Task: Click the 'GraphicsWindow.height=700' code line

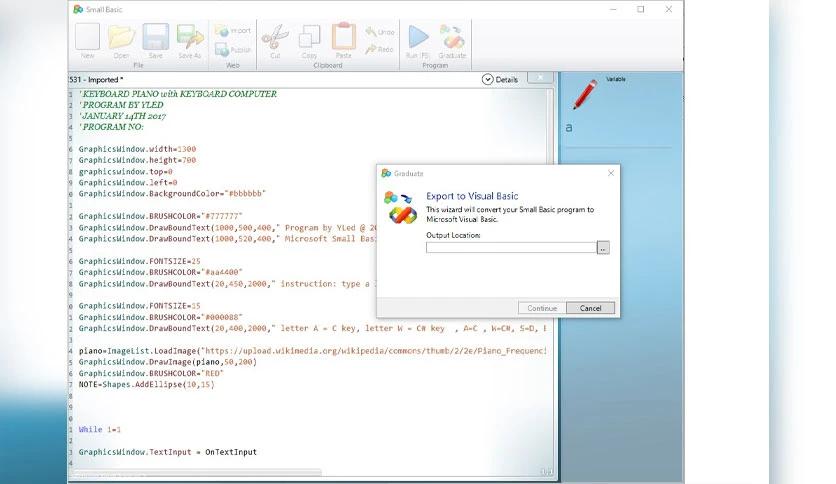Action: pos(138,160)
